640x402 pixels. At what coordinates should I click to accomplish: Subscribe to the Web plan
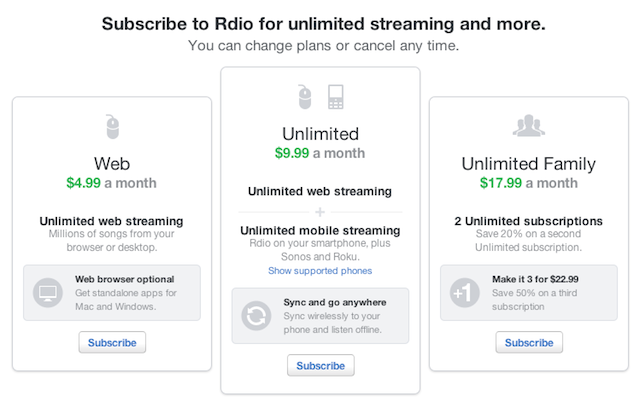coord(112,342)
